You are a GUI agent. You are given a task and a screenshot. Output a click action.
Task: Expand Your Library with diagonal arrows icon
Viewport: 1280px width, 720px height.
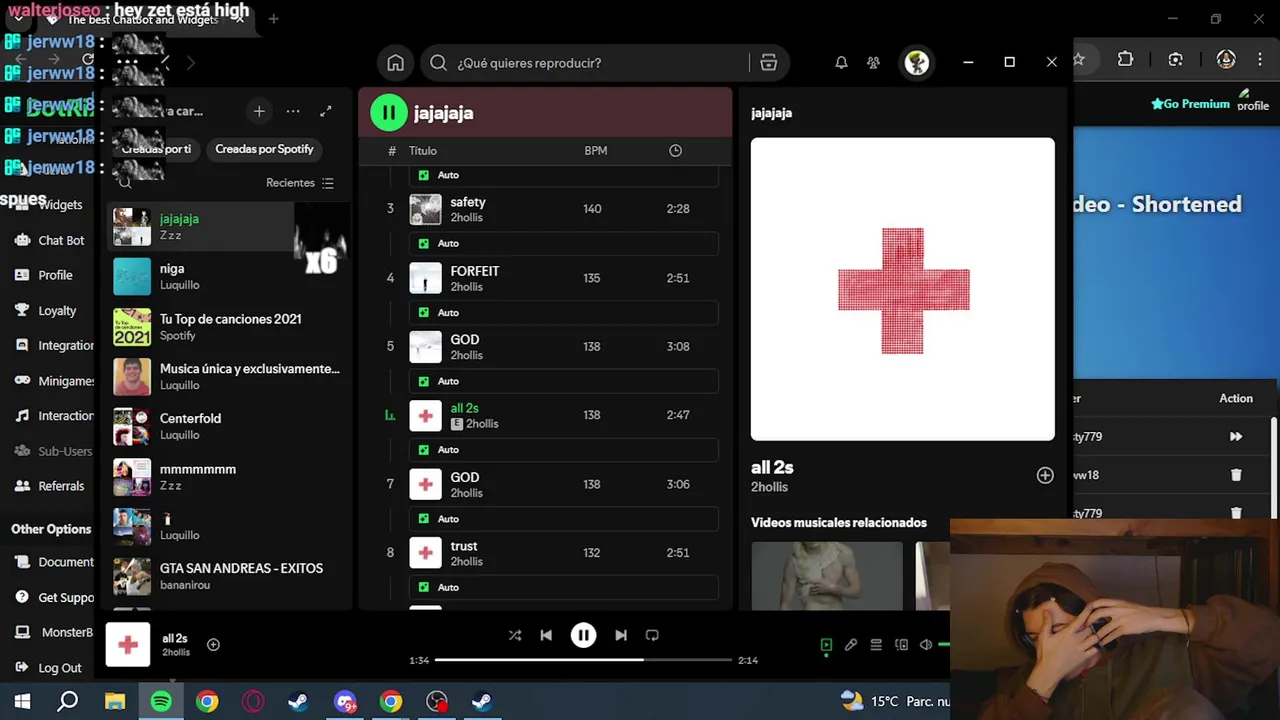coord(326,111)
